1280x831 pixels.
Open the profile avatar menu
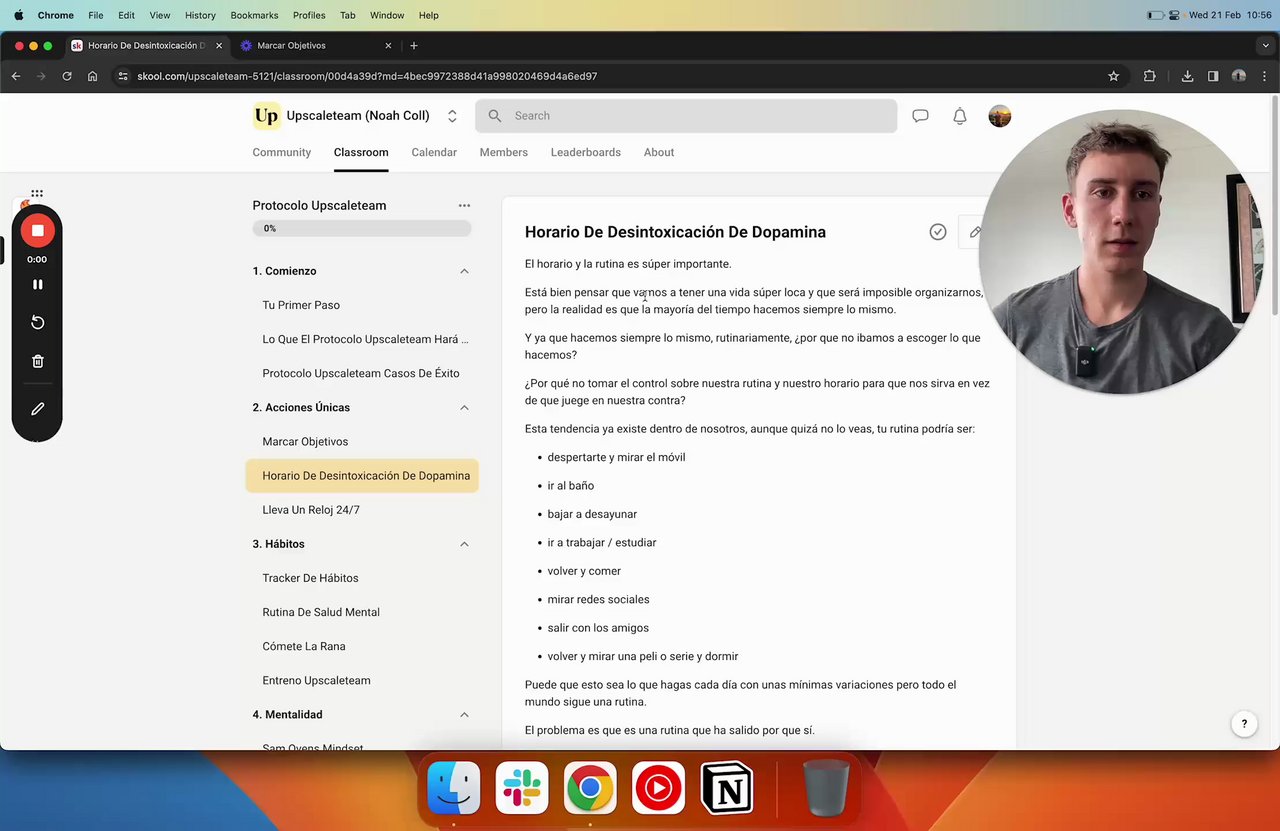[x=1000, y=116]
